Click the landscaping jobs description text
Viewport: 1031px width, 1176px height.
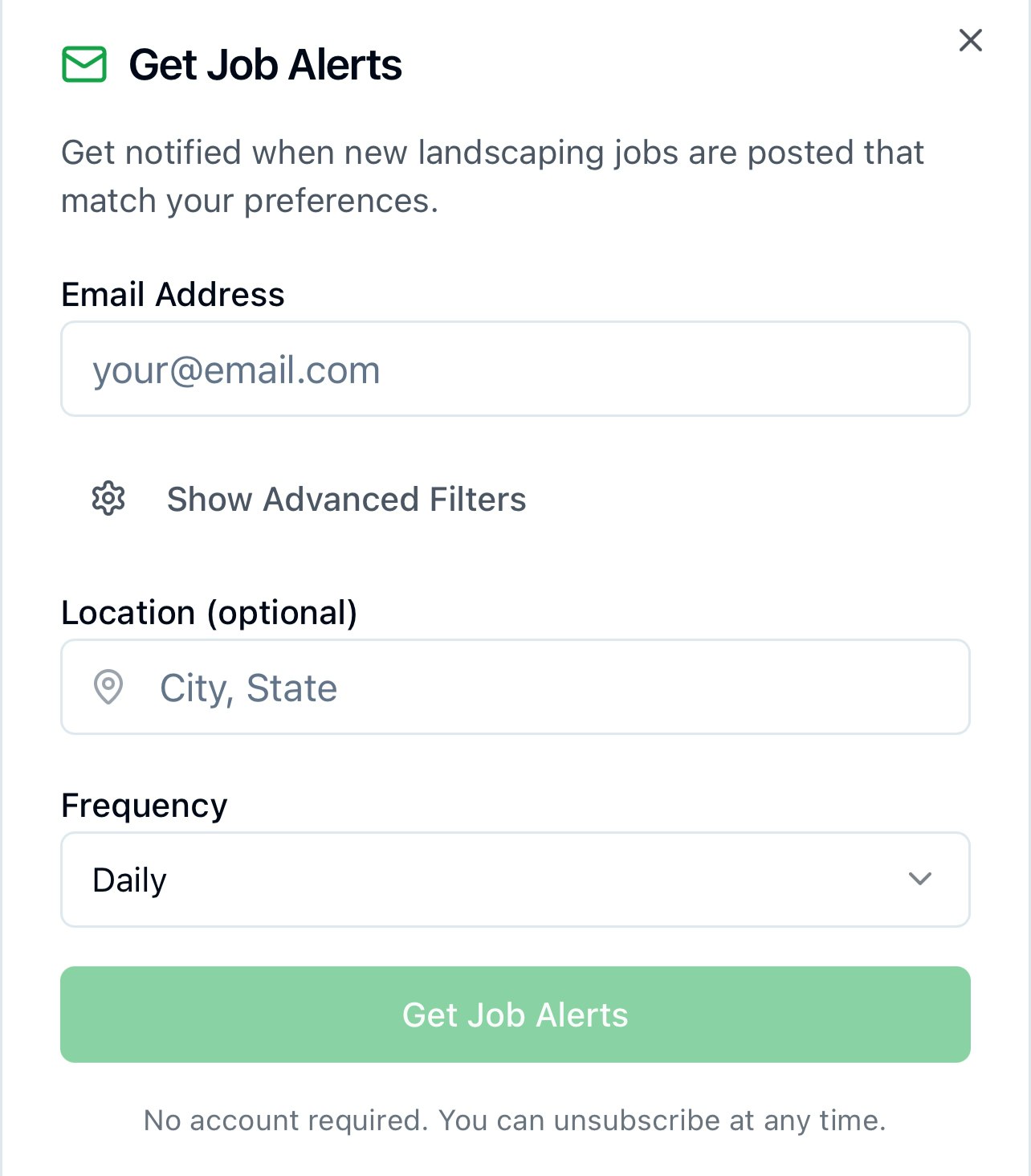click(x=492, y=177)
